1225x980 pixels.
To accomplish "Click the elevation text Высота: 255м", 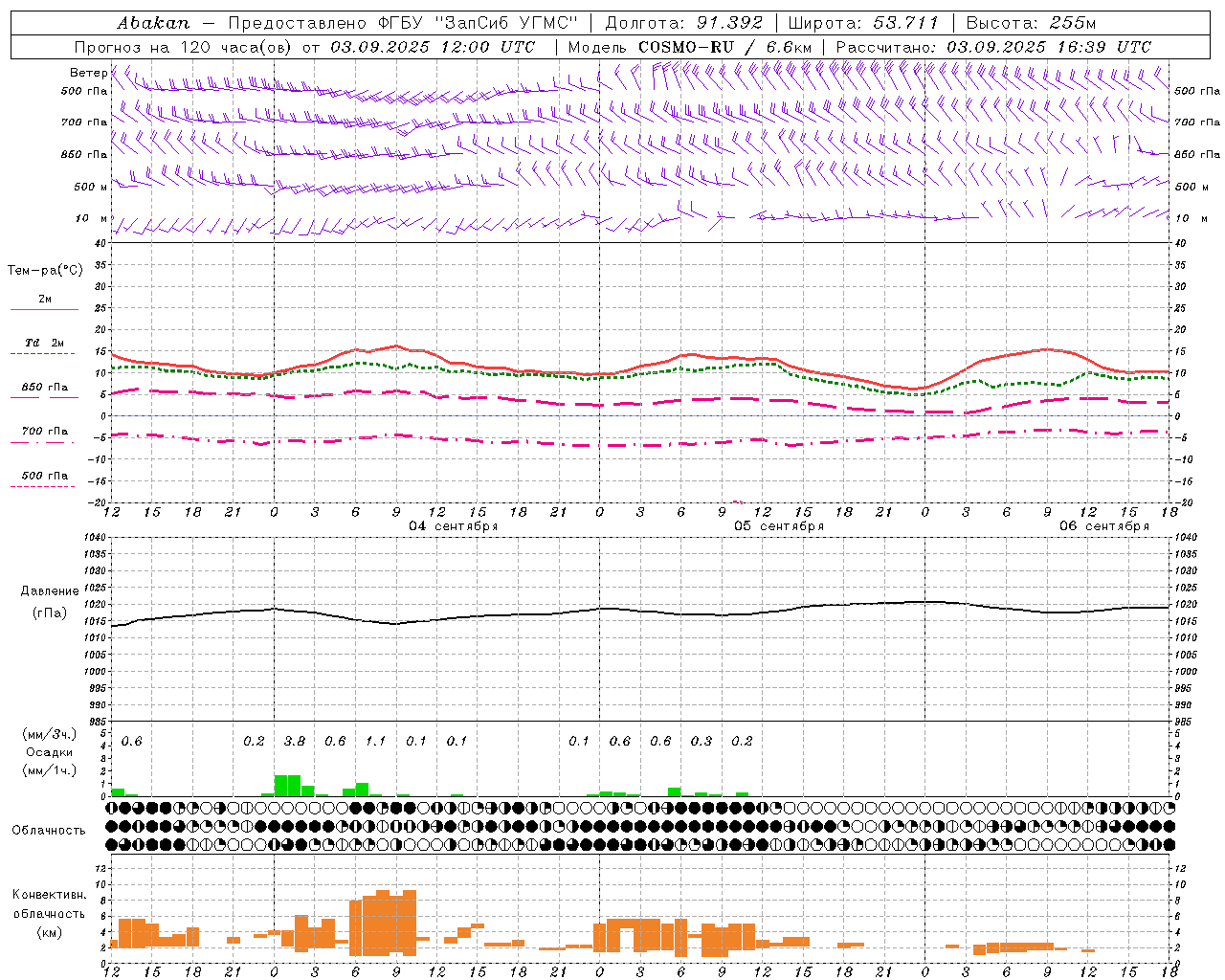I will [x=1031, y=23].
